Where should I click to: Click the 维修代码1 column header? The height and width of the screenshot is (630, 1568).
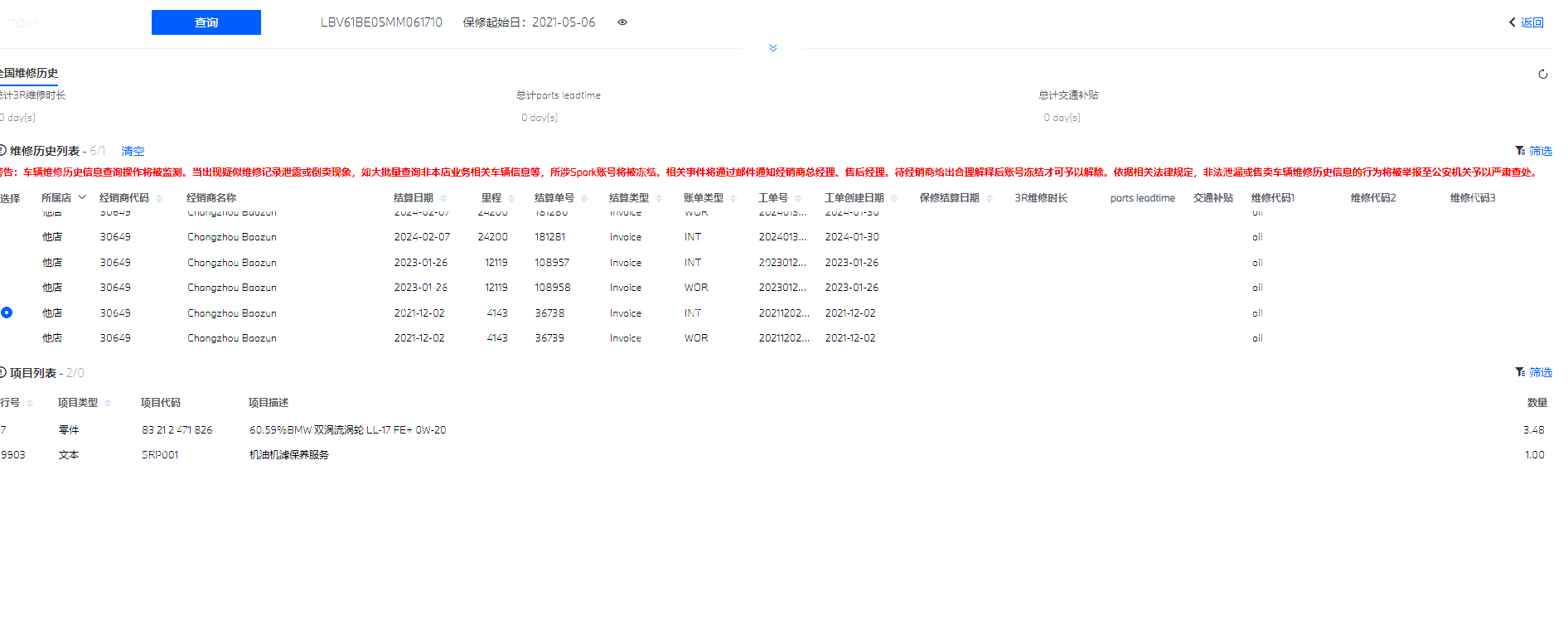(x=1273, y=198)
